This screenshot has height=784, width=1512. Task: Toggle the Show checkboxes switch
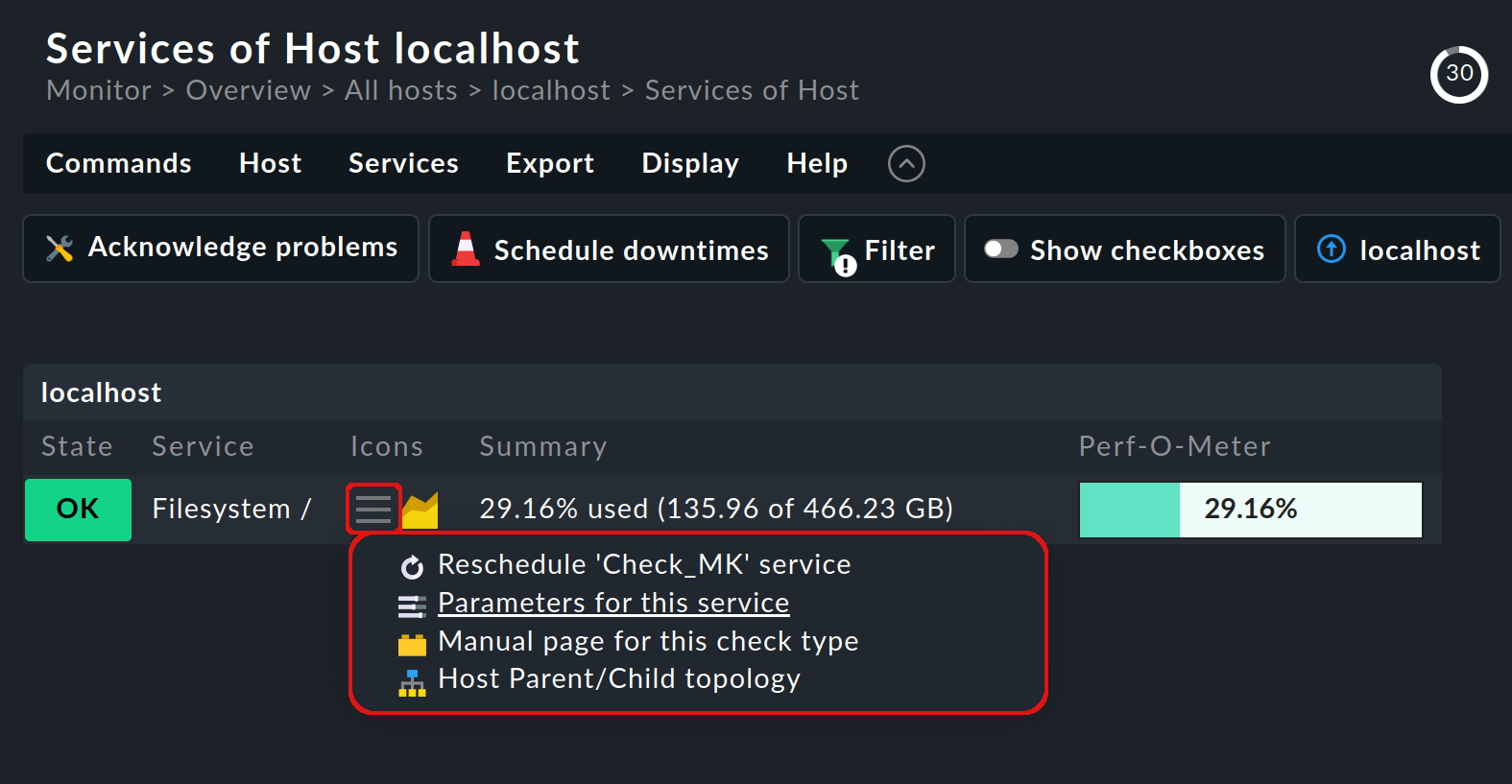coord(1000,249)
